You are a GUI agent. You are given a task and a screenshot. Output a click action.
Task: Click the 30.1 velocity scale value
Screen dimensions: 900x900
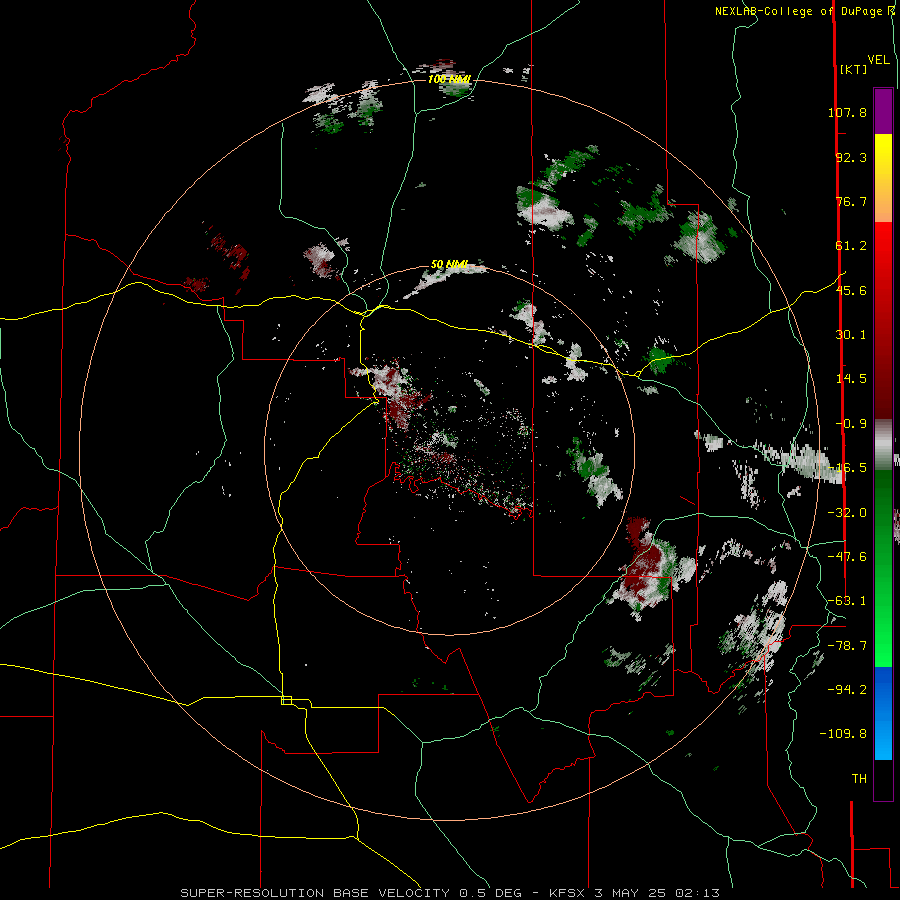tap(851, 335)
